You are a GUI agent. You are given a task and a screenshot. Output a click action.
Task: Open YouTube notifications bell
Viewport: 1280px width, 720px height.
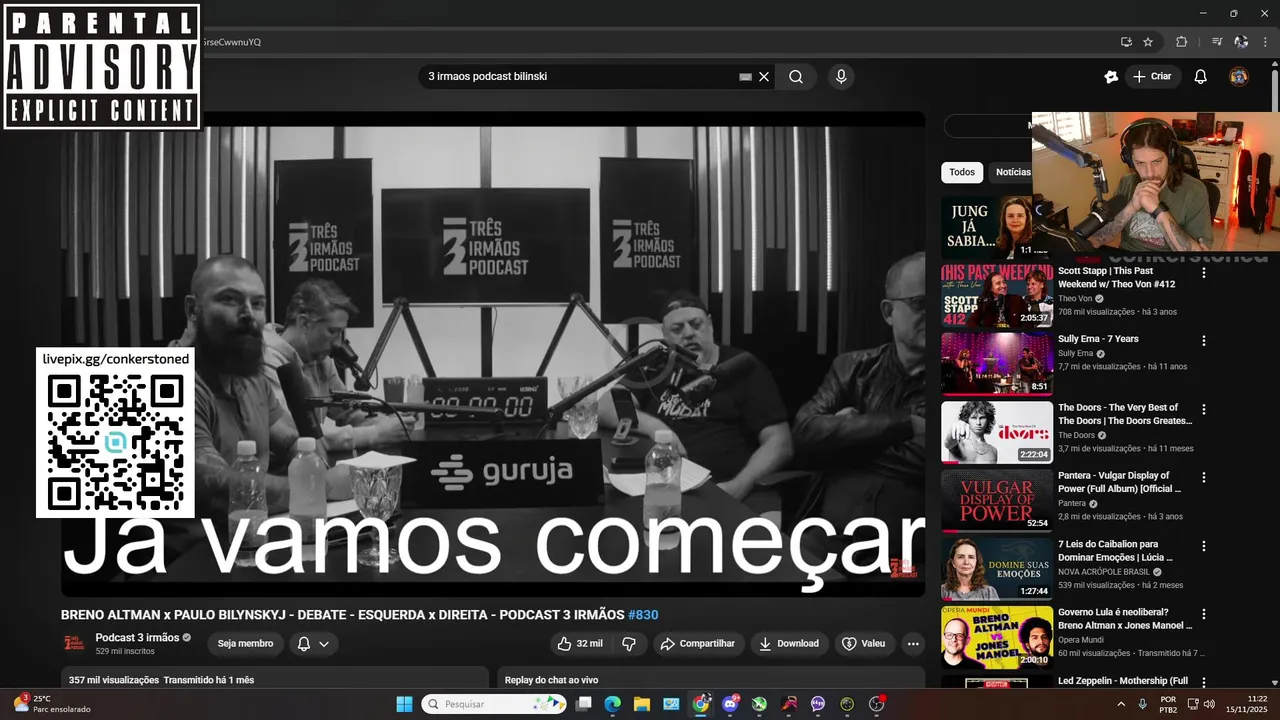(x=1201, y=77)
